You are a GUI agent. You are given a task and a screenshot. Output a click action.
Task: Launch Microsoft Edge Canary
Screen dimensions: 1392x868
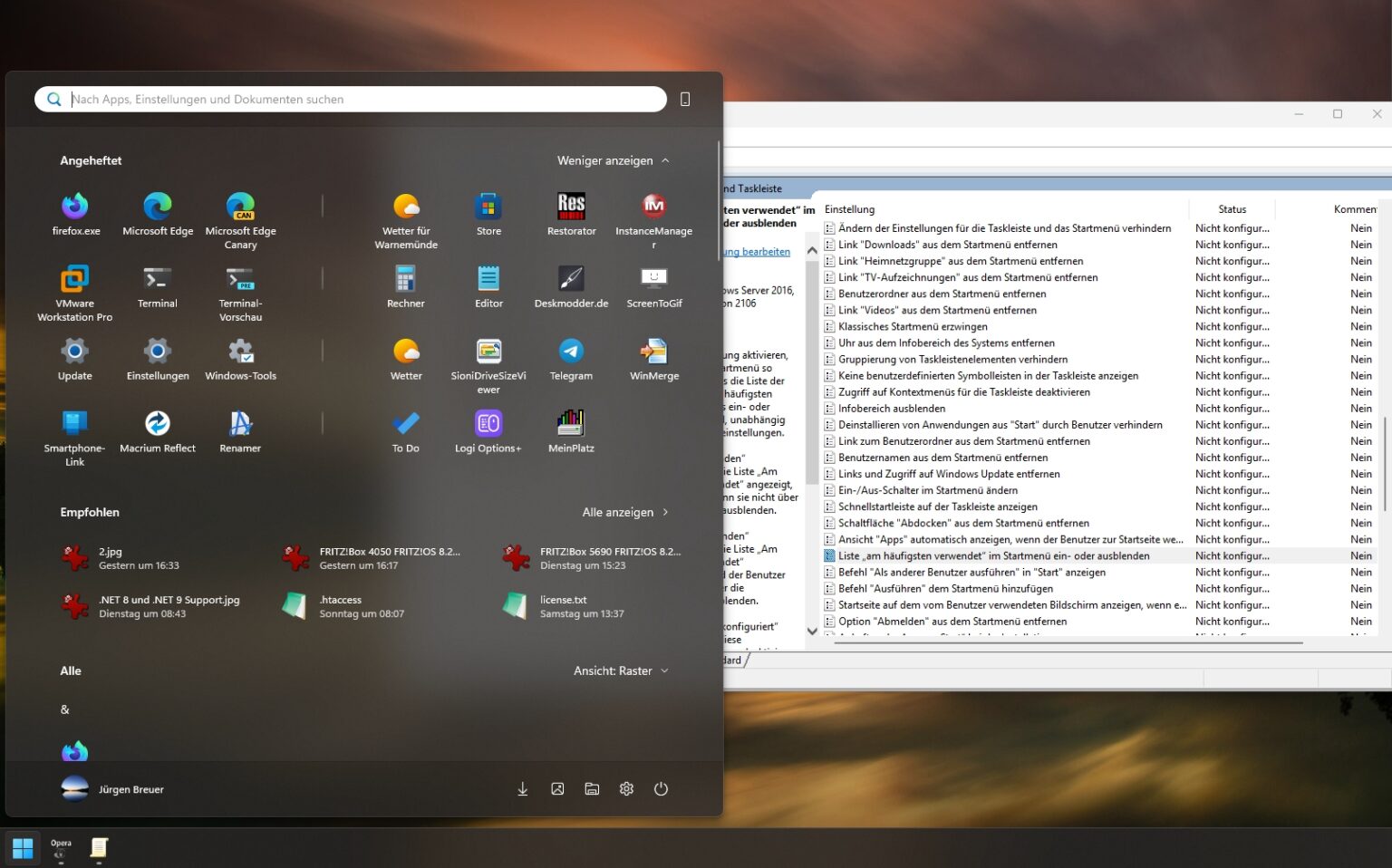click(x=240, y=220)
